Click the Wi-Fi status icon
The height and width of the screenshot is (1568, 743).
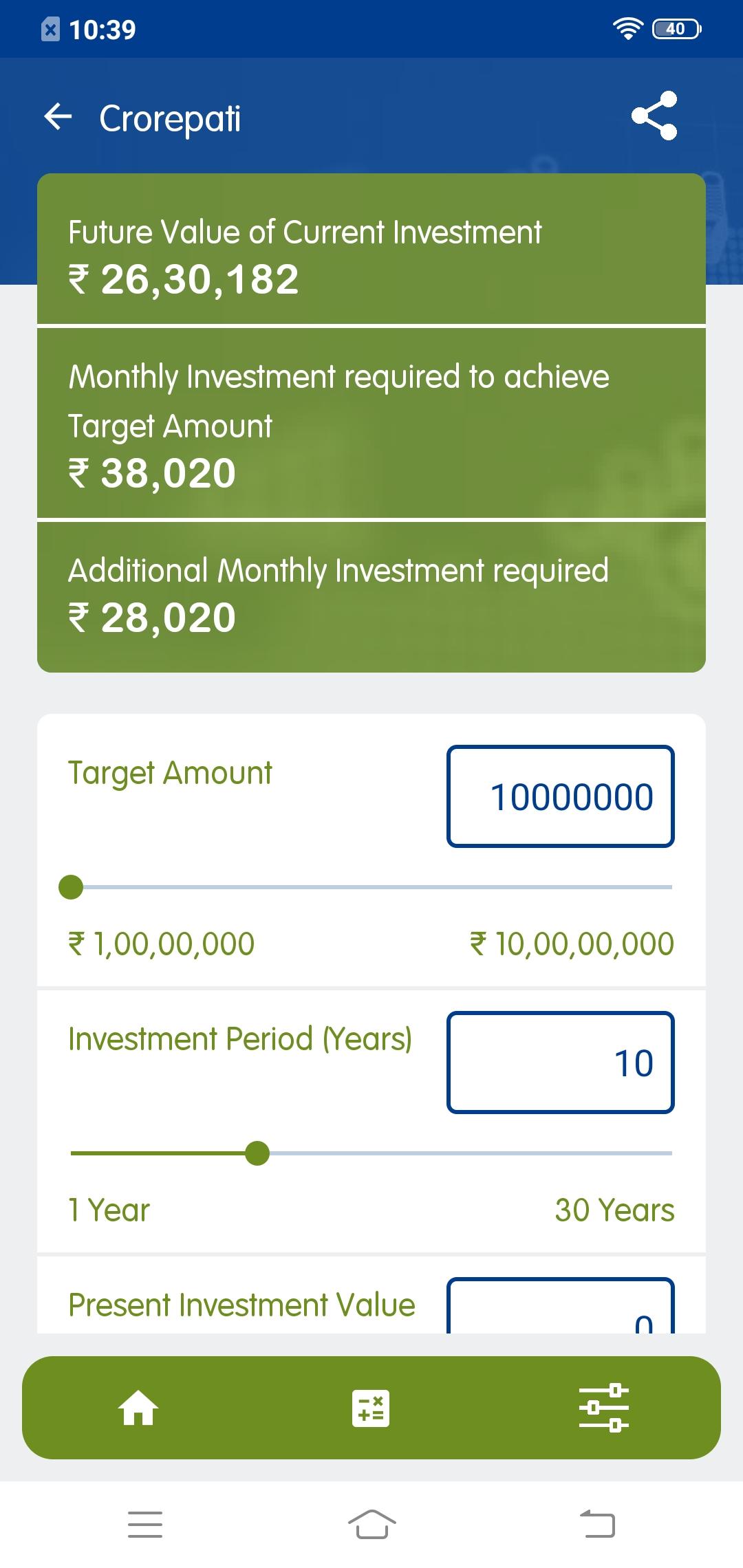pos(627,29)
